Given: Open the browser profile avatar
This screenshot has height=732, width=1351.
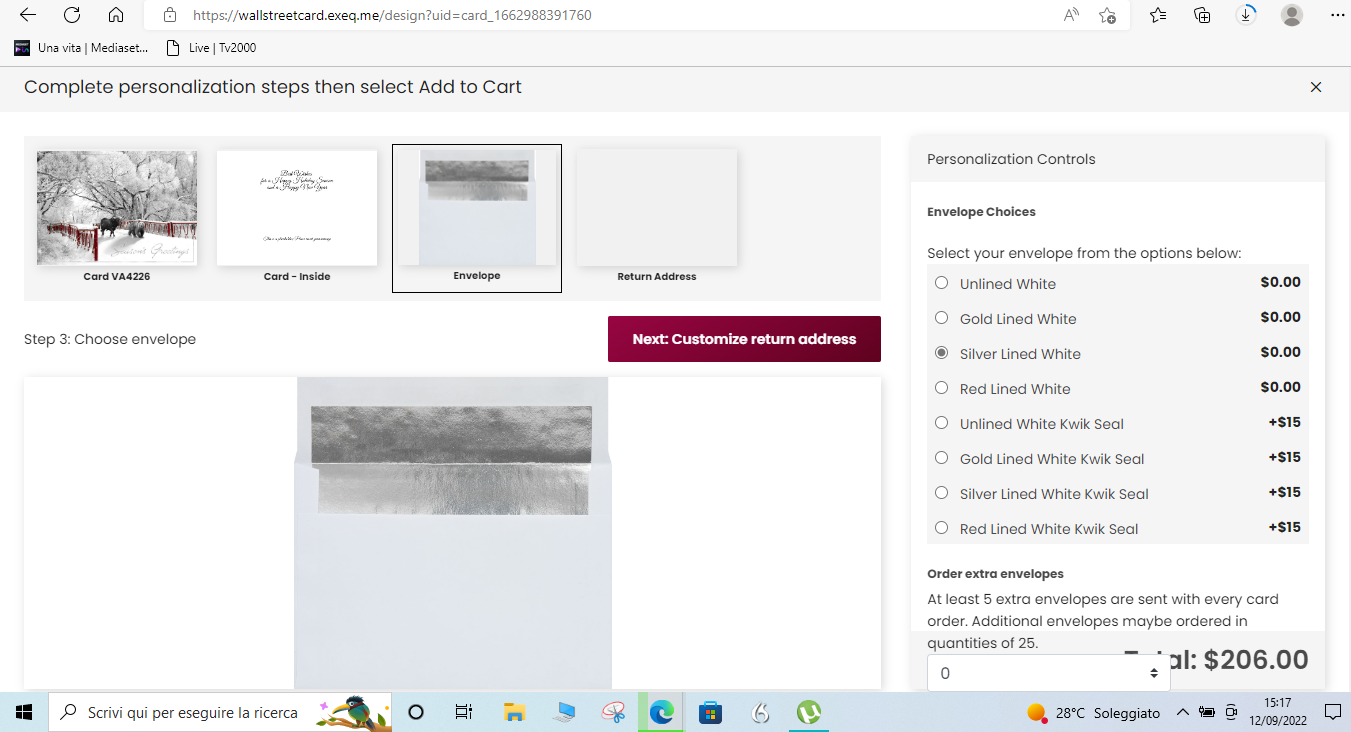Looking at the screenshot, I should [x=1291, y=15].
